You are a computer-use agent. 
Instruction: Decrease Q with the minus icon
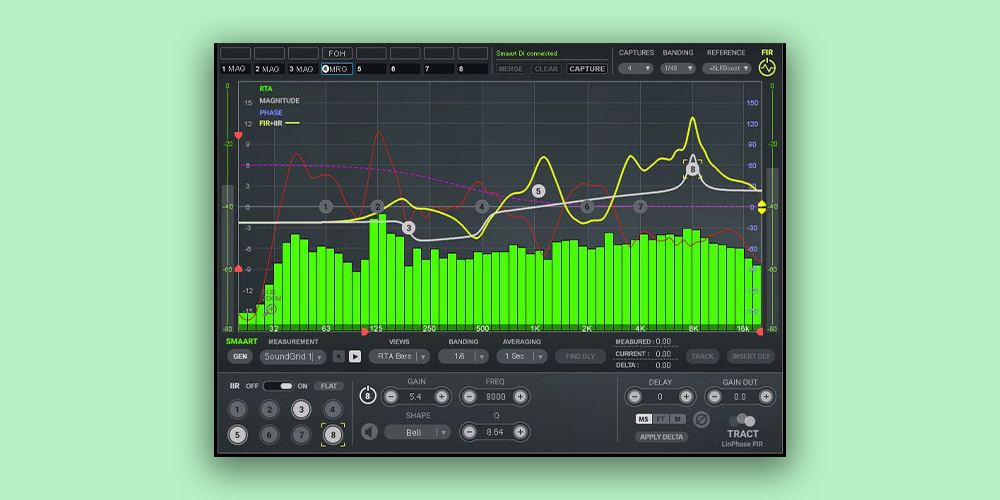coord(469,432)
